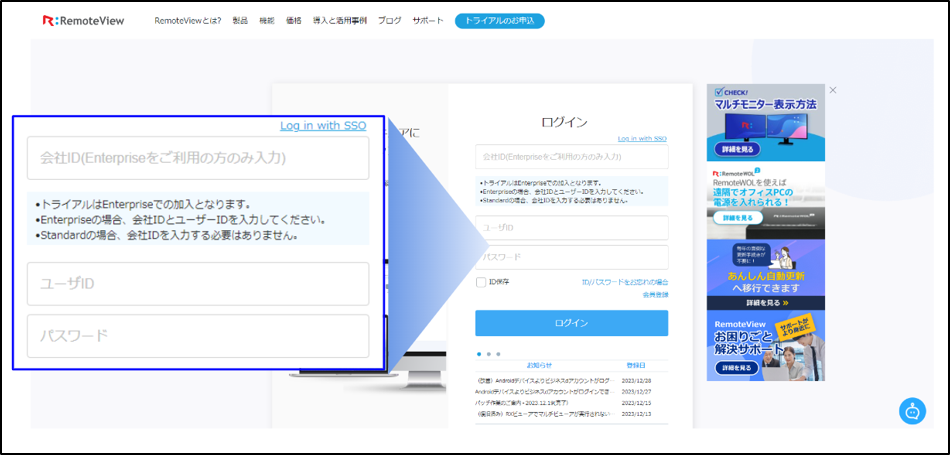The height and width of the screenshot is (455, 950).
Task: Tick the ID保存 checkbox
Action: point(481,282)
